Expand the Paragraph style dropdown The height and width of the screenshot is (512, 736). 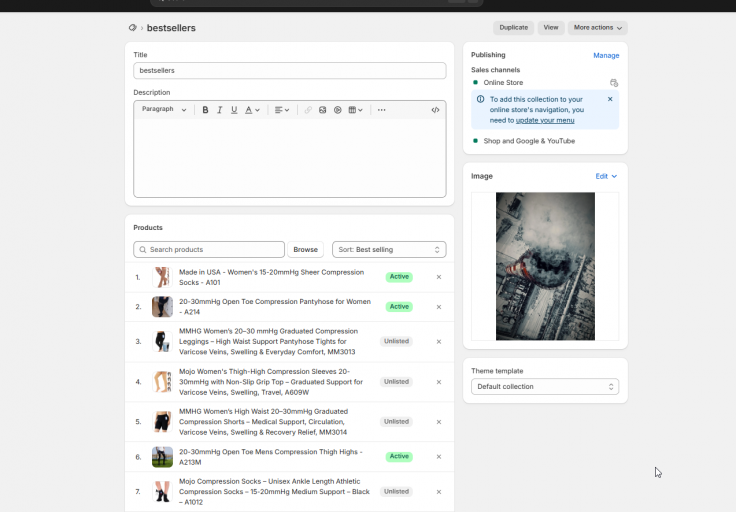(164, 109)
